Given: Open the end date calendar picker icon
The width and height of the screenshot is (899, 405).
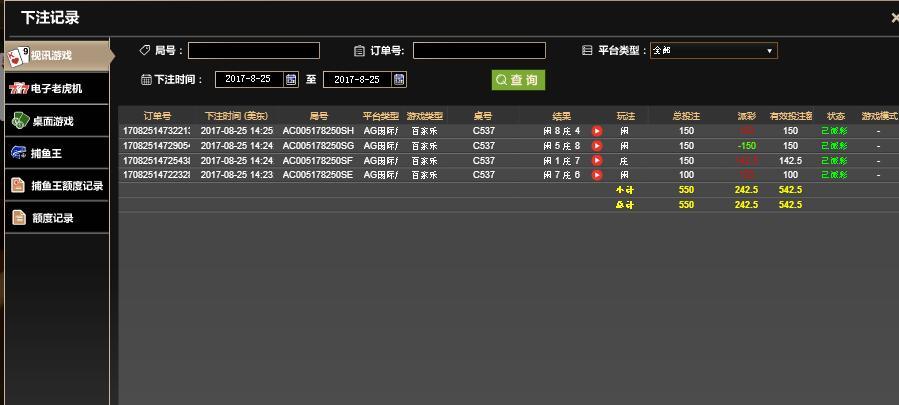Looking at the screenshot, I should [399, 79].
